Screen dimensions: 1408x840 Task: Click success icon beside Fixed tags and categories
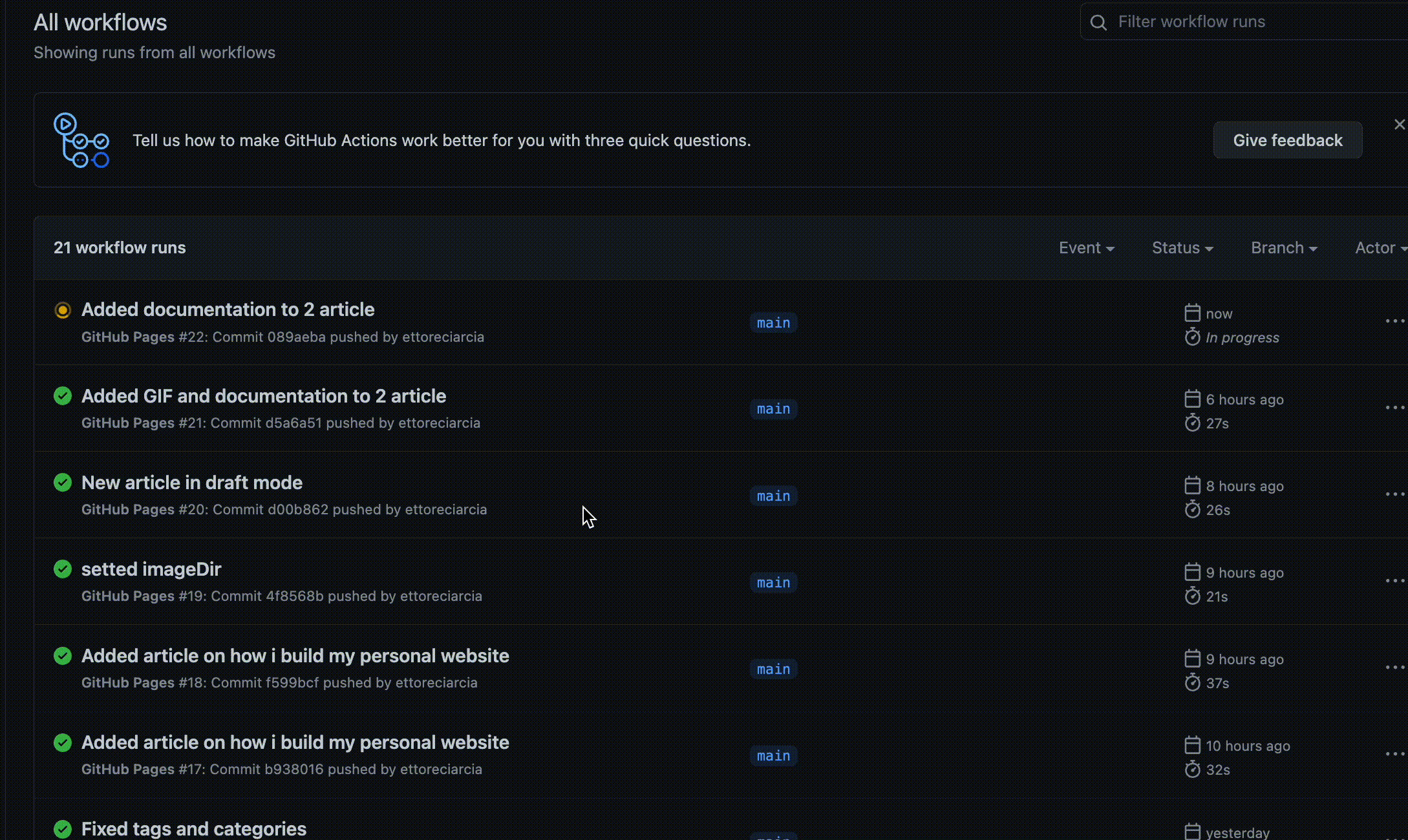click(63, 829)
